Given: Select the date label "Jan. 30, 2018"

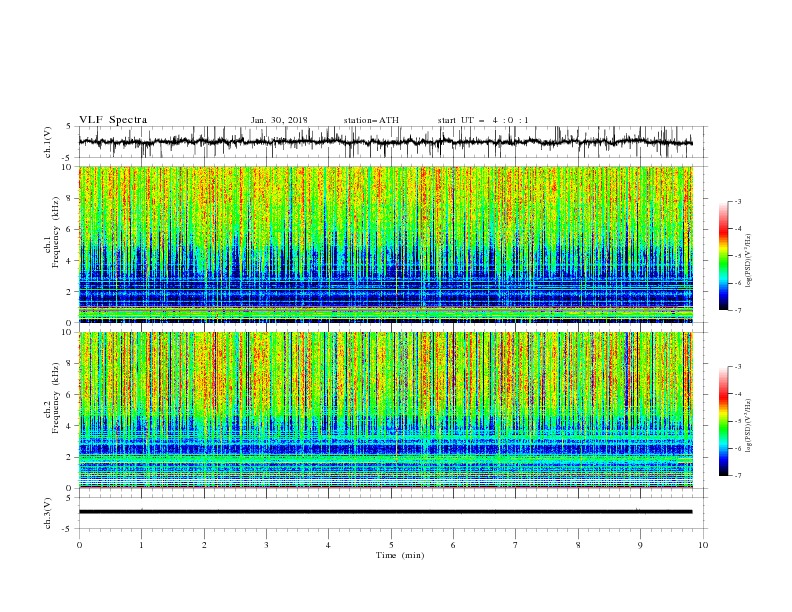Looking at the screenshot, I should tap(279, 120).
